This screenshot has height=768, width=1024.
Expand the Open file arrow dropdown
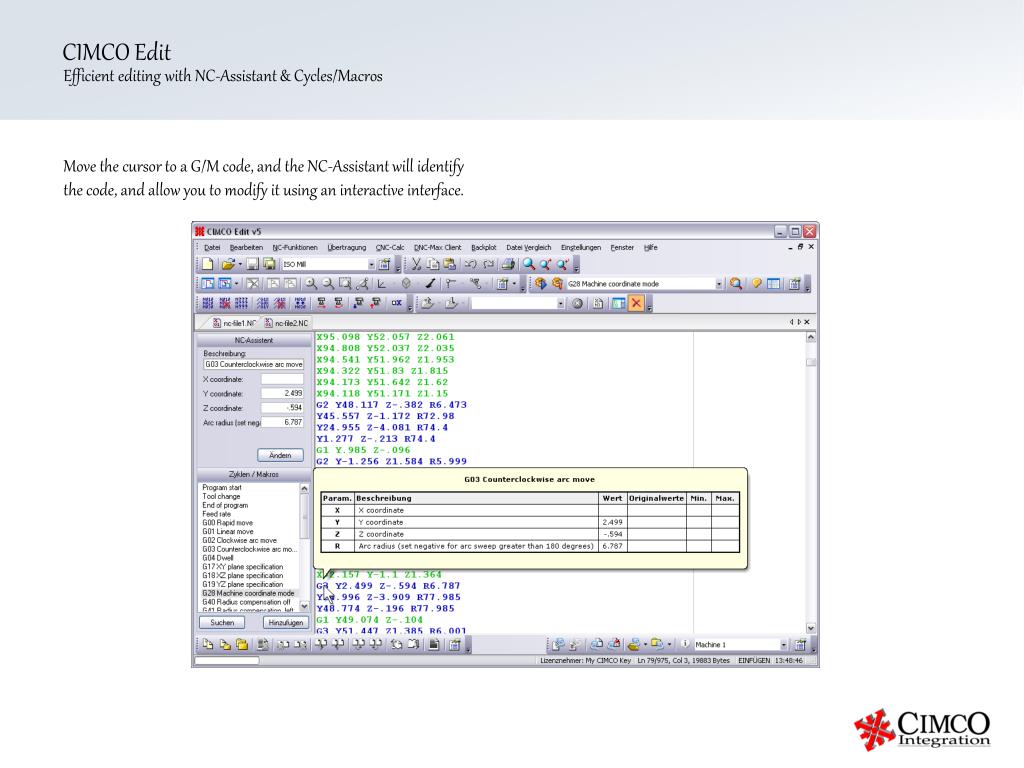point(240,264)
